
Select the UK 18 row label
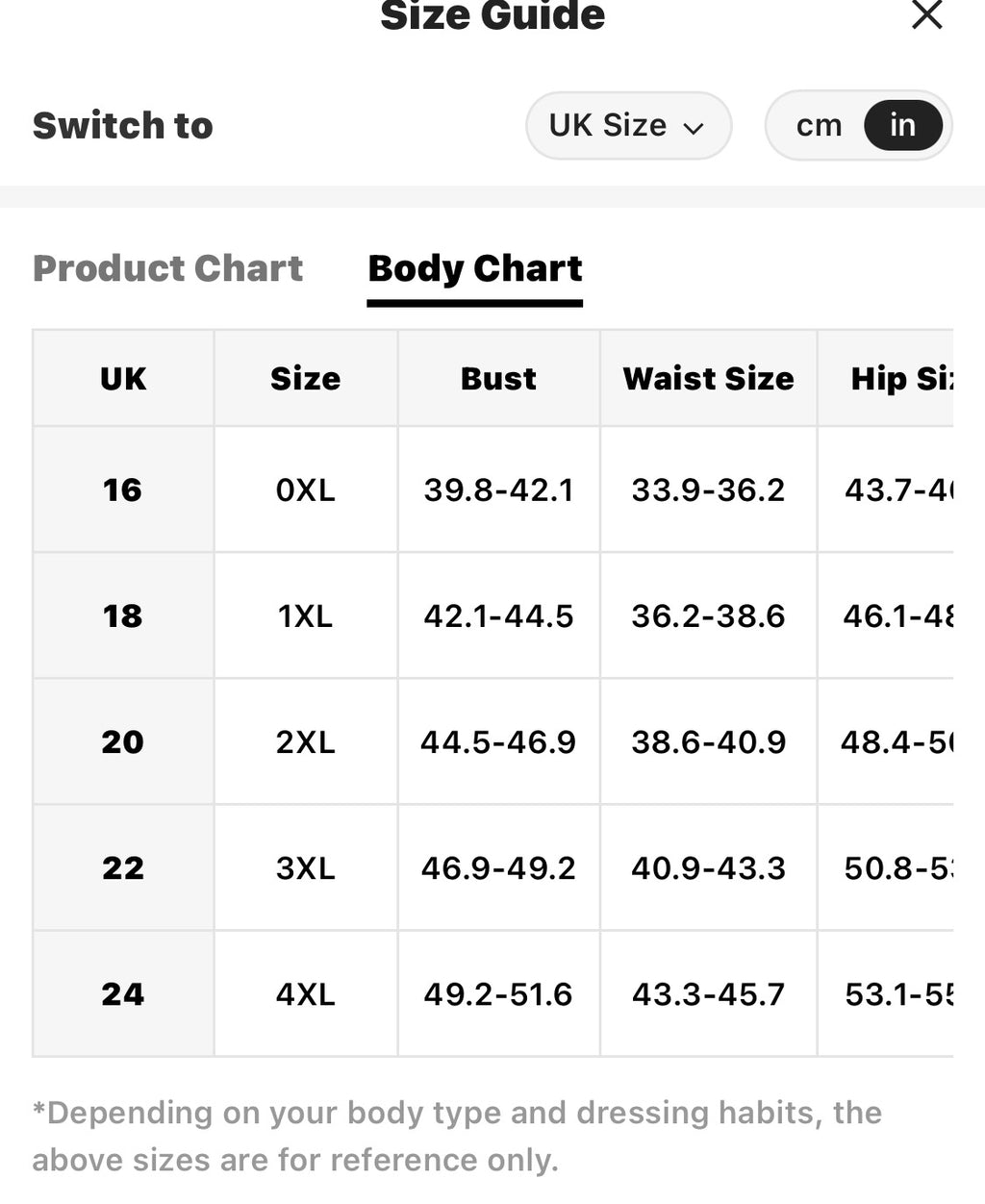pos(123,615)
